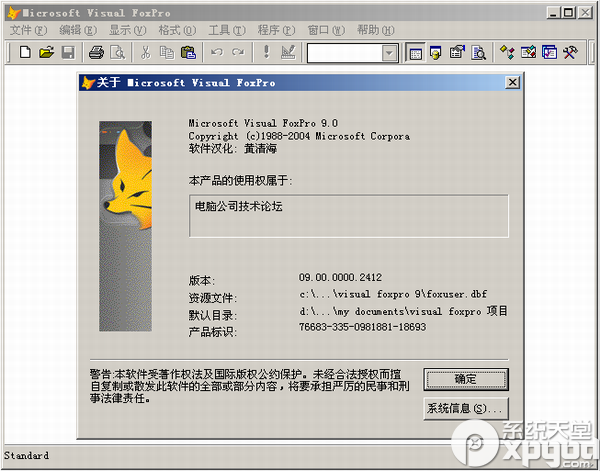Viewport: 600px width, 471px height.
Task: Click the Run exclamation mark icon
Action: click(267, 52)
